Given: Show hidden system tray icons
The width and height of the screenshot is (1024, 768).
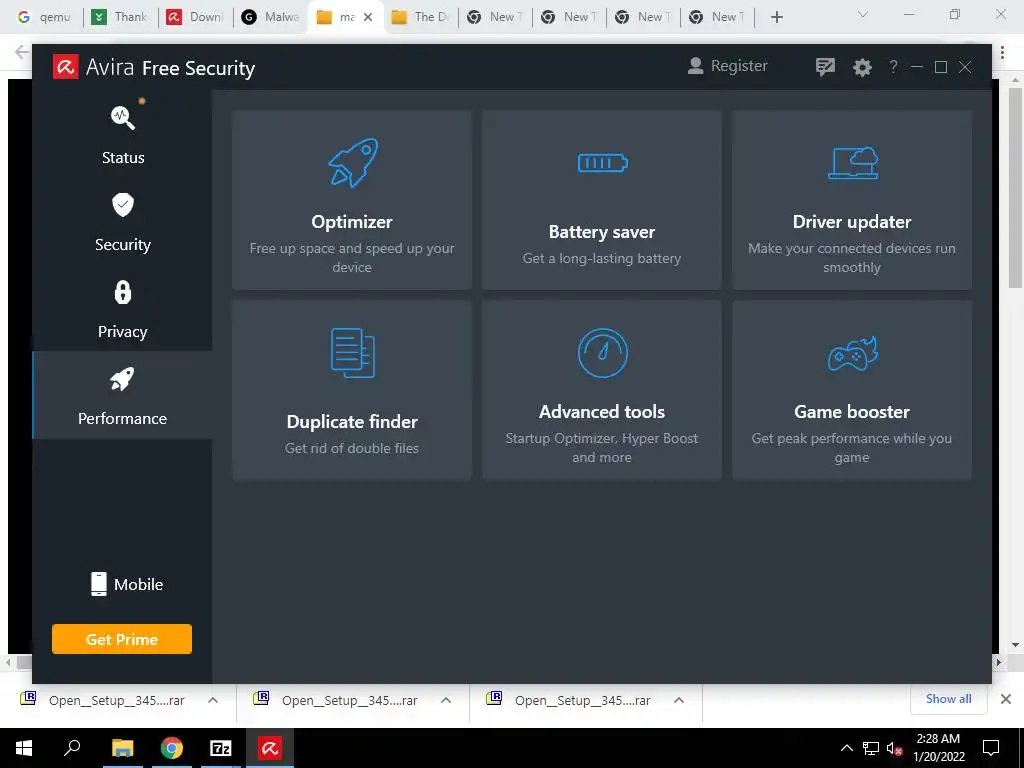Looking at the screenshot, I should [x=846, y=748].
